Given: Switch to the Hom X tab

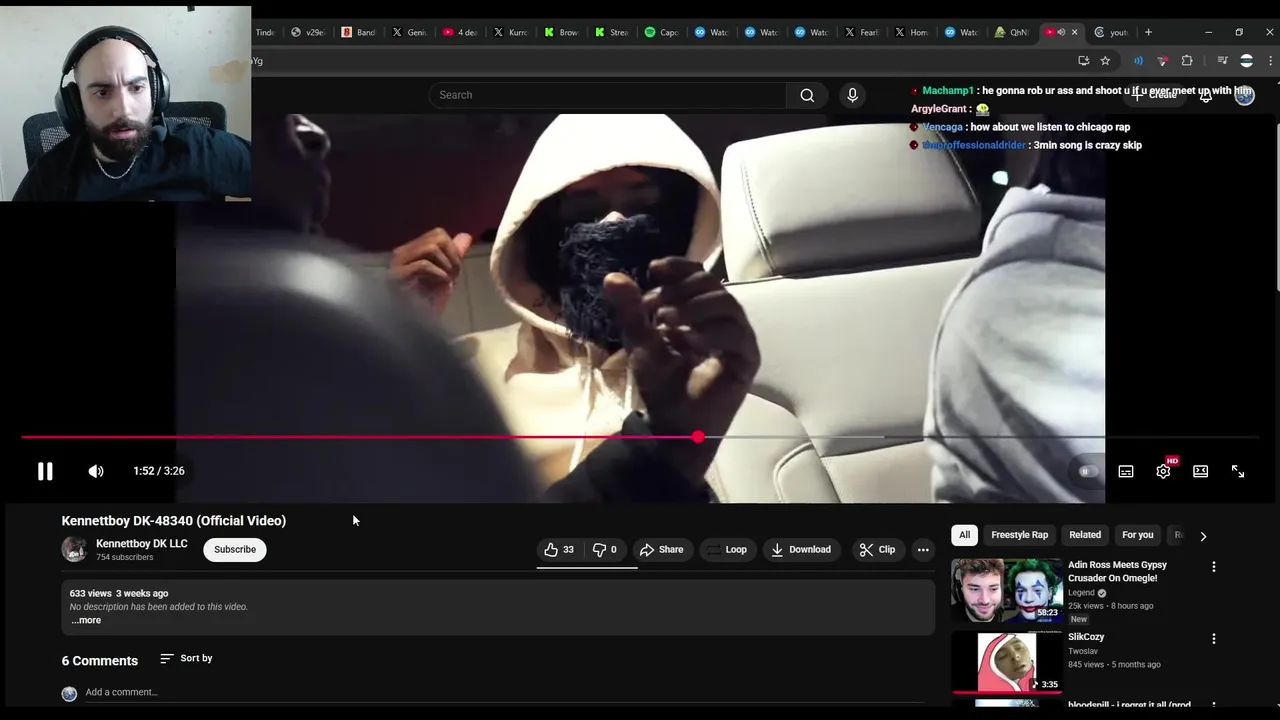Looking at the screenshot, I should (x=911, y=32).
